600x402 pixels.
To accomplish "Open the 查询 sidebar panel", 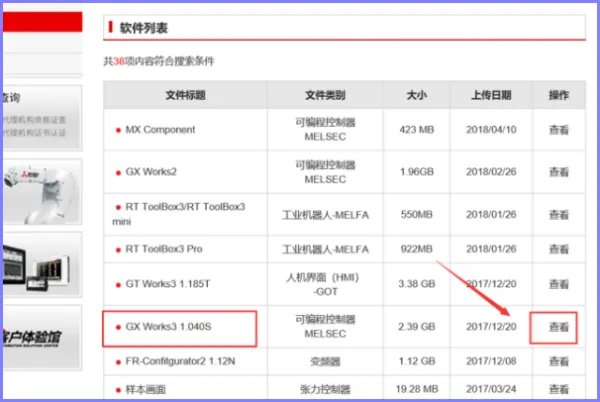I will tap(41, 117).
